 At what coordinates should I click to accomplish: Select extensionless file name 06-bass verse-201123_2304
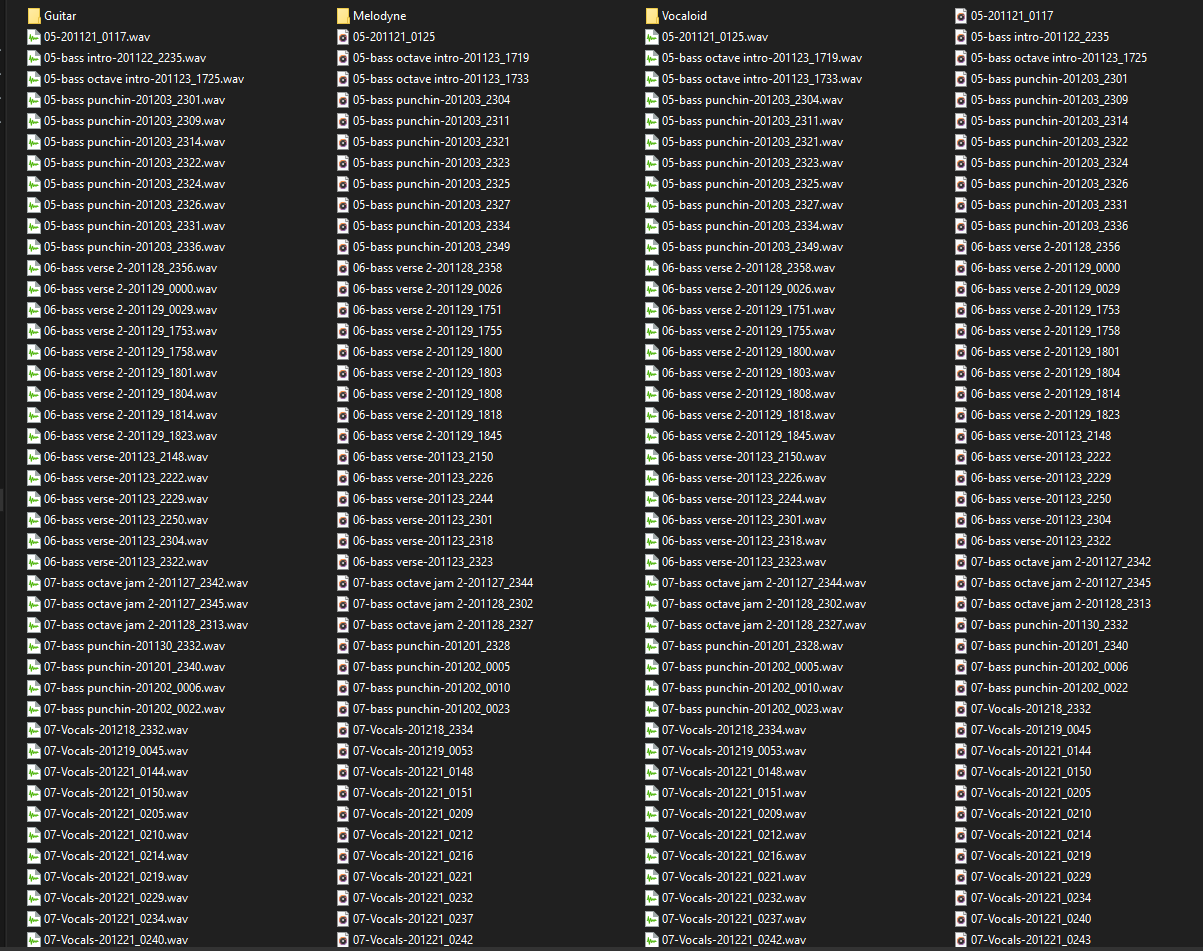click(x=1041, y=520)
